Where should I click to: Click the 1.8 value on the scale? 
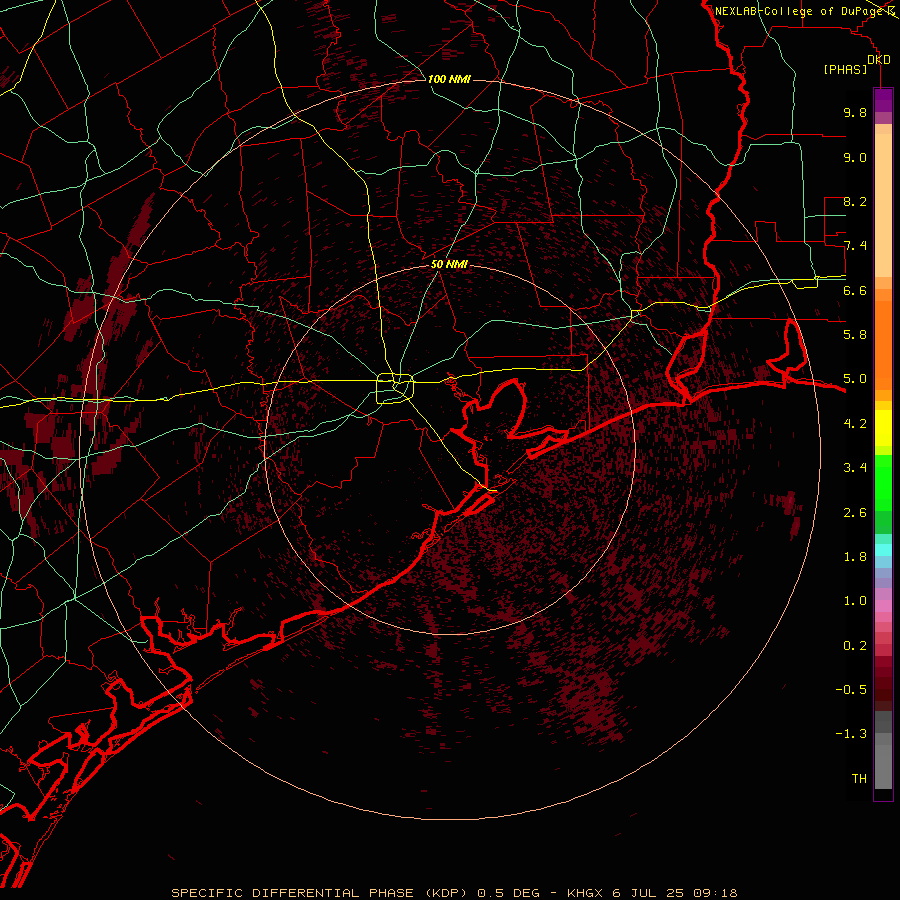click(855, 557)
